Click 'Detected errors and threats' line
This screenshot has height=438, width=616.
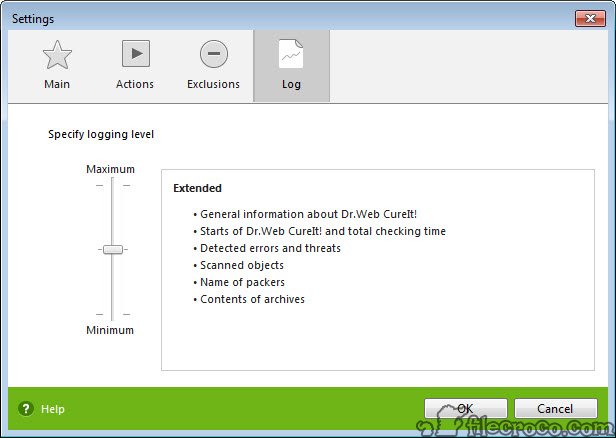270,248
